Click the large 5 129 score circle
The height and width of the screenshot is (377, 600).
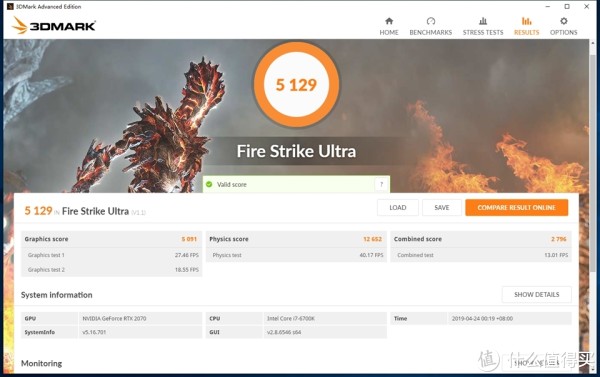coord(296,85)
